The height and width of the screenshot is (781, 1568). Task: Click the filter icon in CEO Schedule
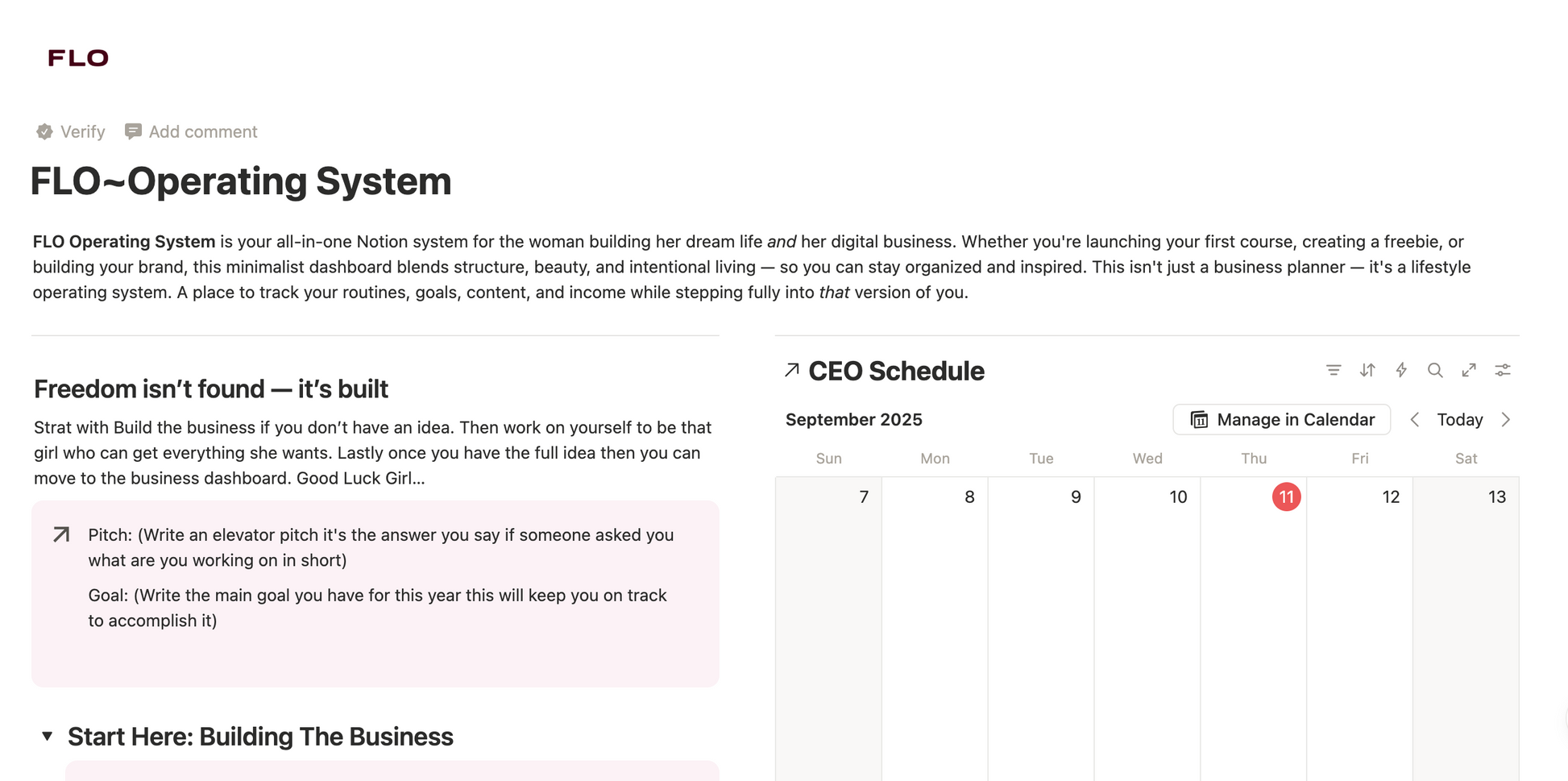[1334, 370]
